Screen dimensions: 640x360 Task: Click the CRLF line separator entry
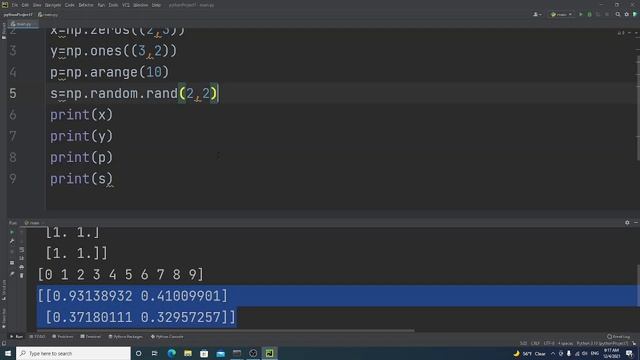[x=535, y=344]
